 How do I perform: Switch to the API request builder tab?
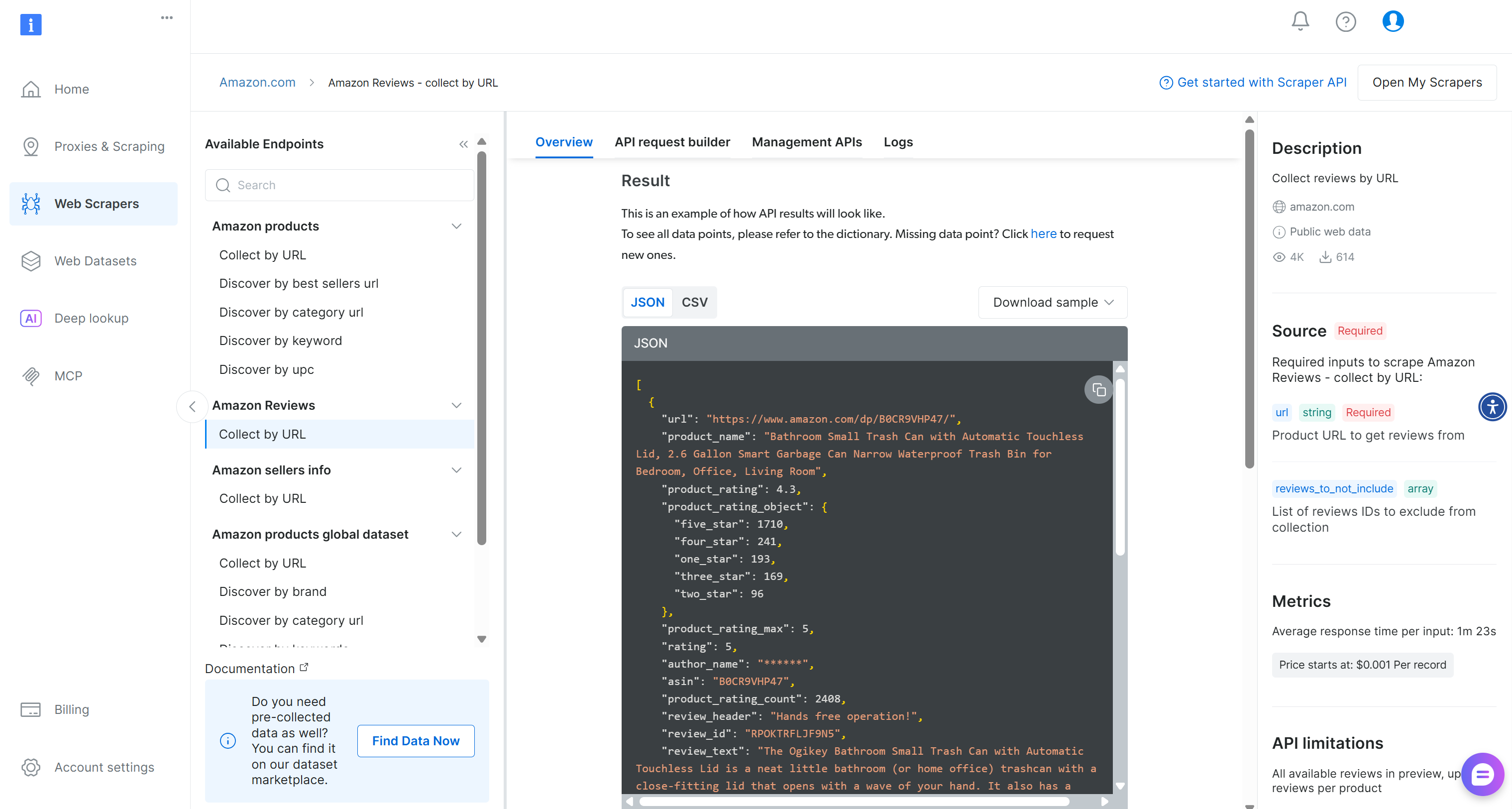[672, 142]
